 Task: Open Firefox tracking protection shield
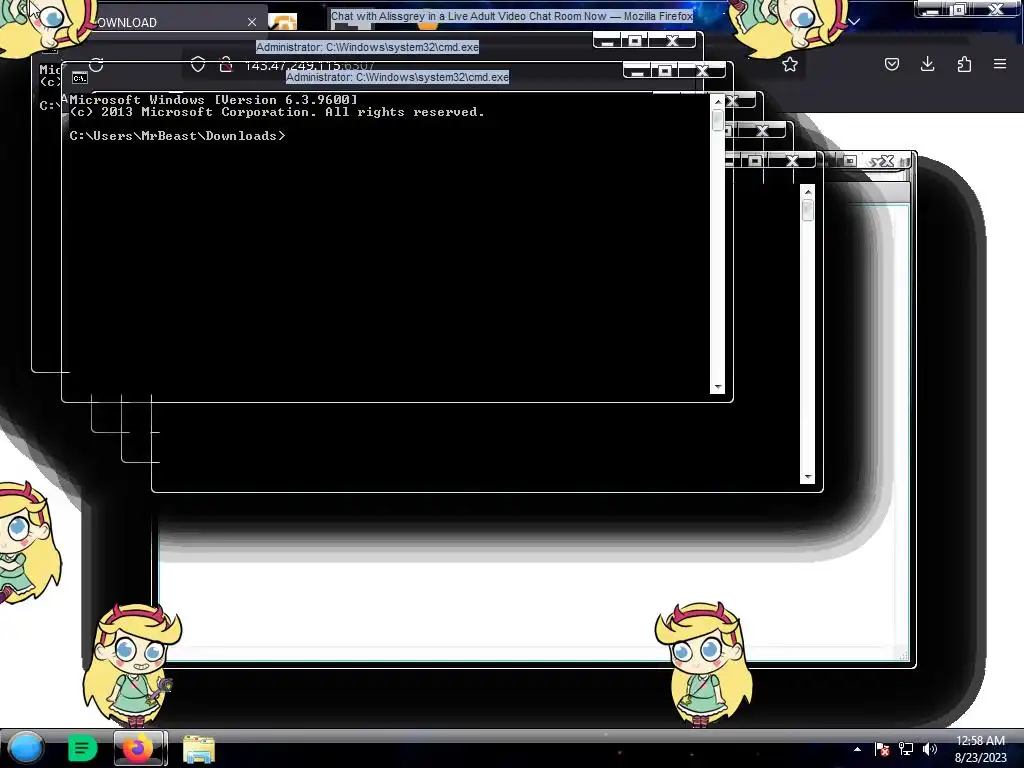click(198, 64)
